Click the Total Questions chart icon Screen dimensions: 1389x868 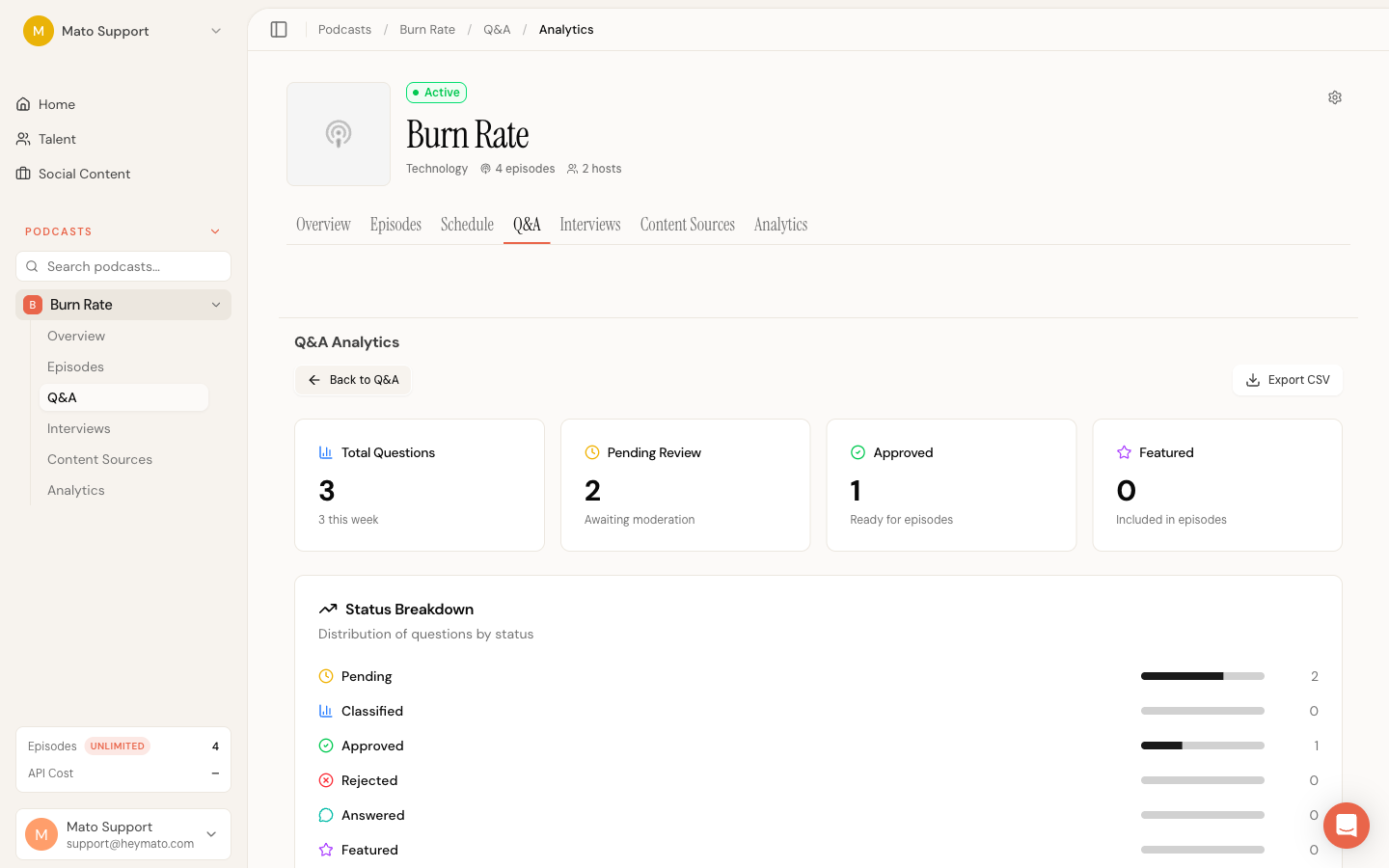[x=326, y=452]
